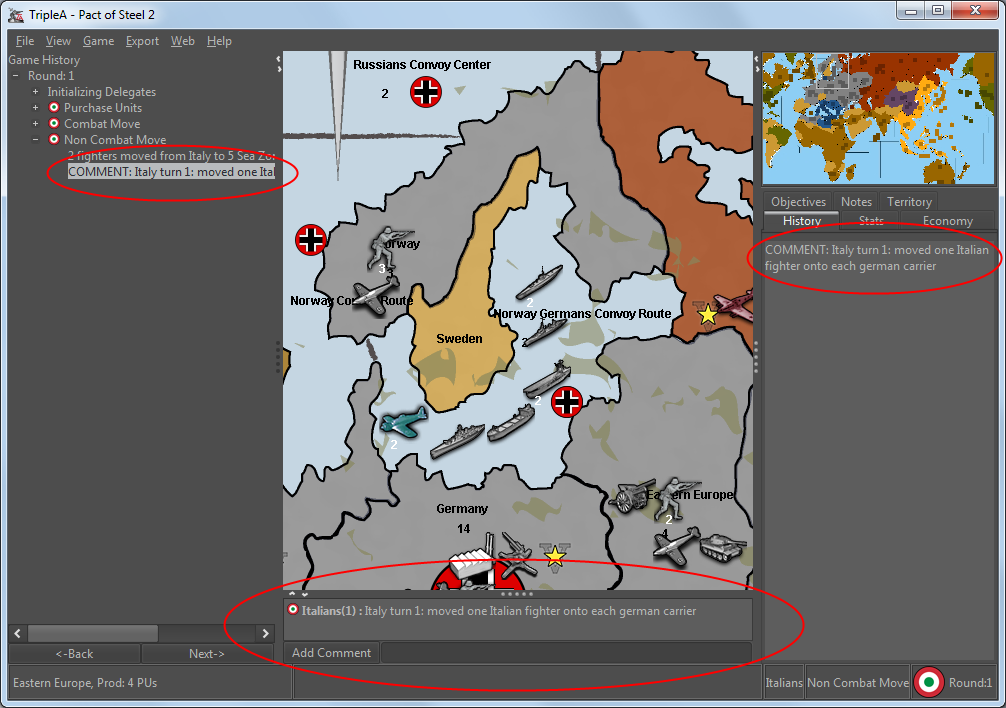1006x708 pixels.
Task: Collapse the Non Combat Move node
Action: 35,140
